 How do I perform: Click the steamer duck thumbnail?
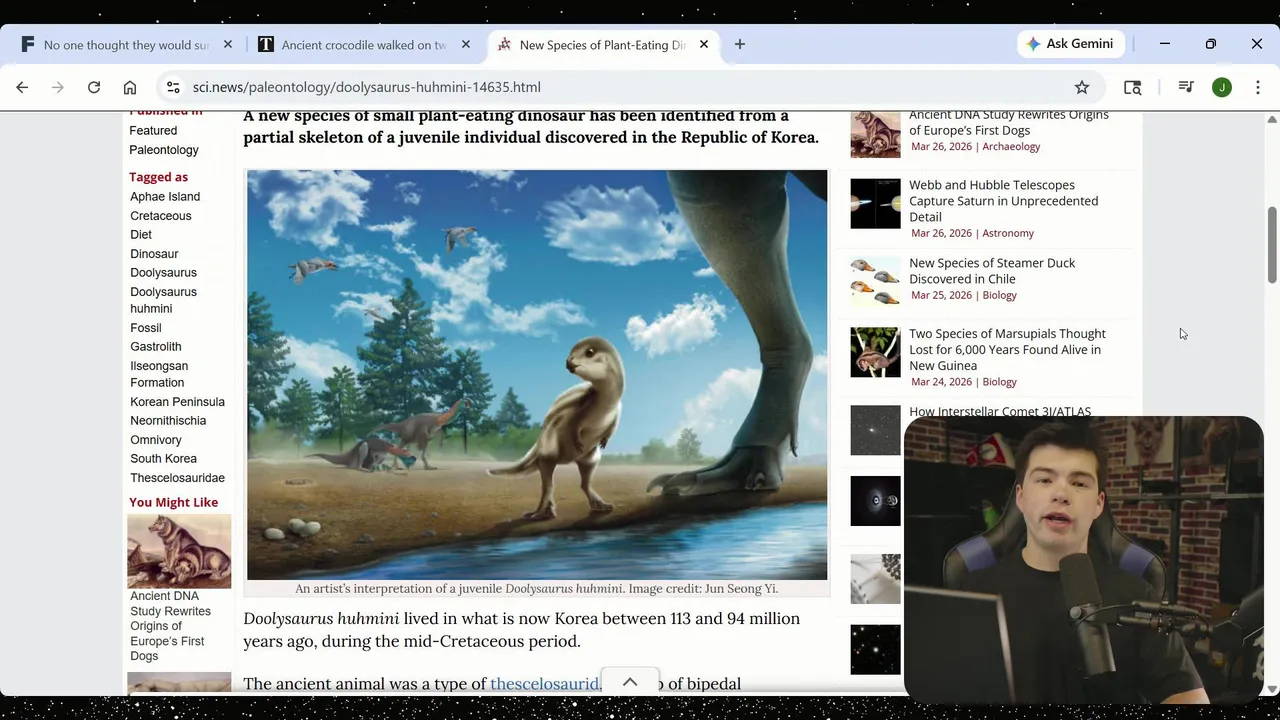click(875, 281)
